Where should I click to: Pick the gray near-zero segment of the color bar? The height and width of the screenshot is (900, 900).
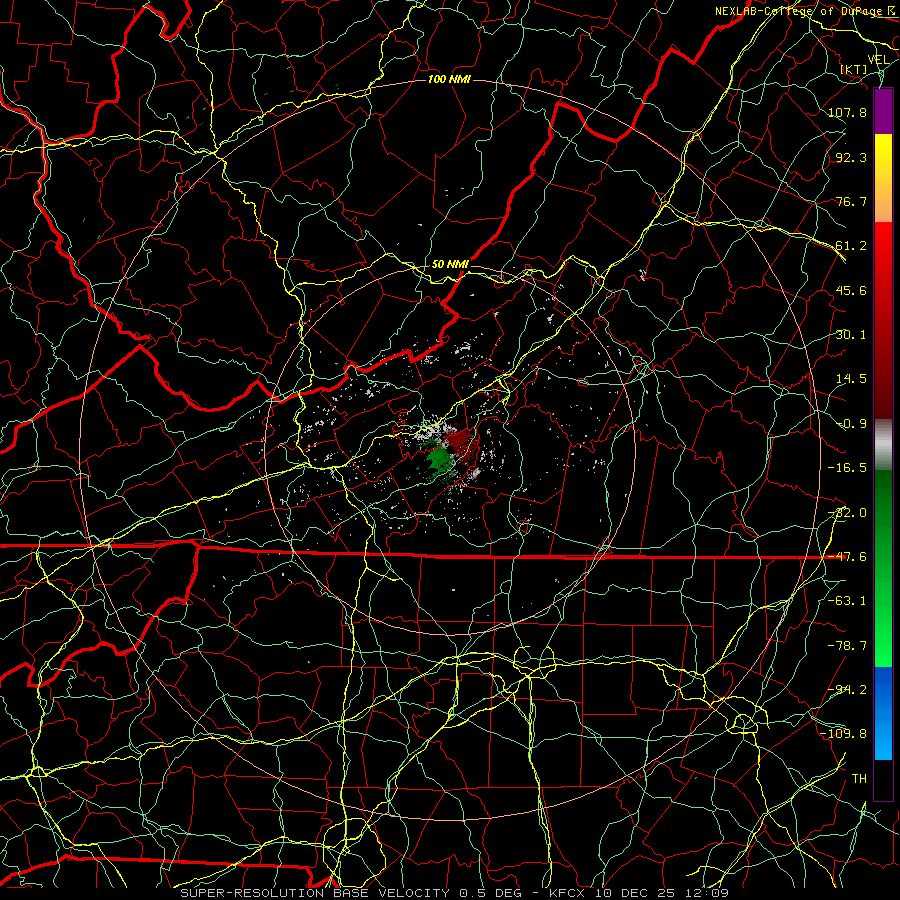(883, 444)
